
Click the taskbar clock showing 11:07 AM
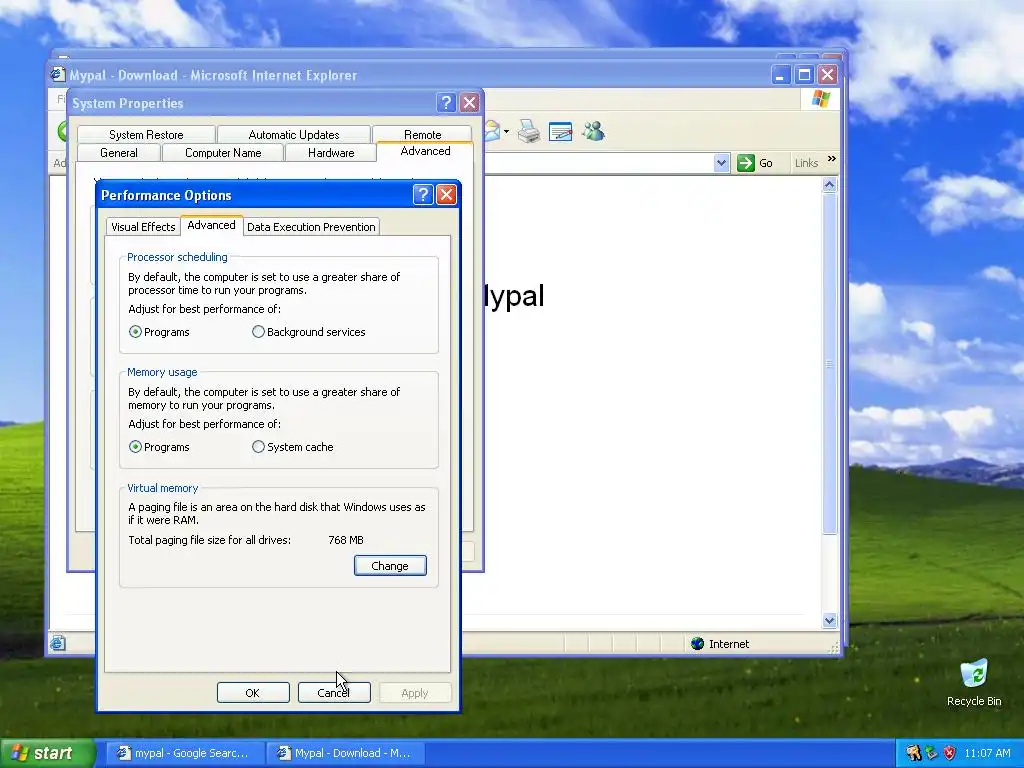[987, 753]
